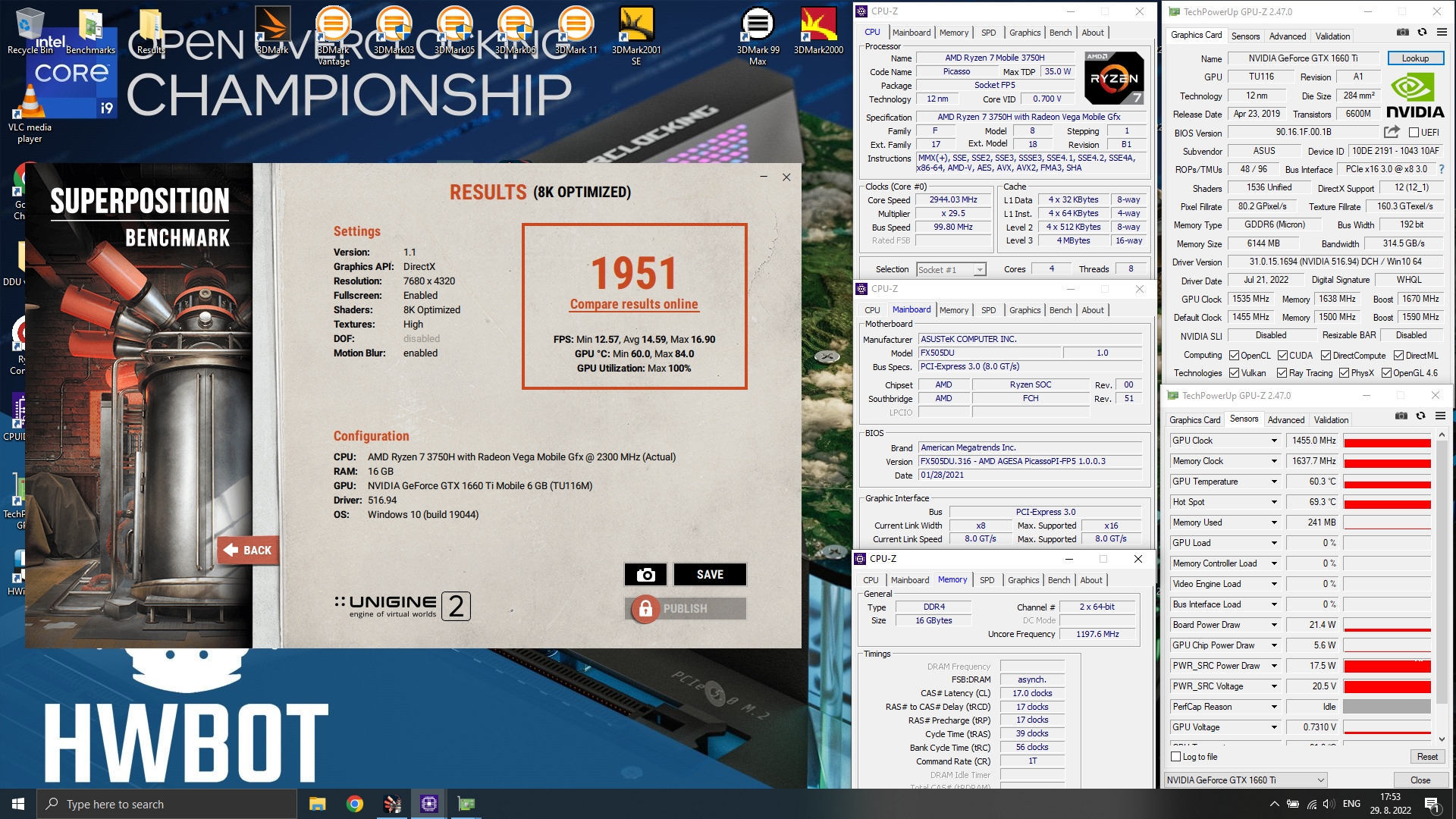Screen dimensions: 1456x819
Task: Click Compare results online link
Action: pos(634,304)
